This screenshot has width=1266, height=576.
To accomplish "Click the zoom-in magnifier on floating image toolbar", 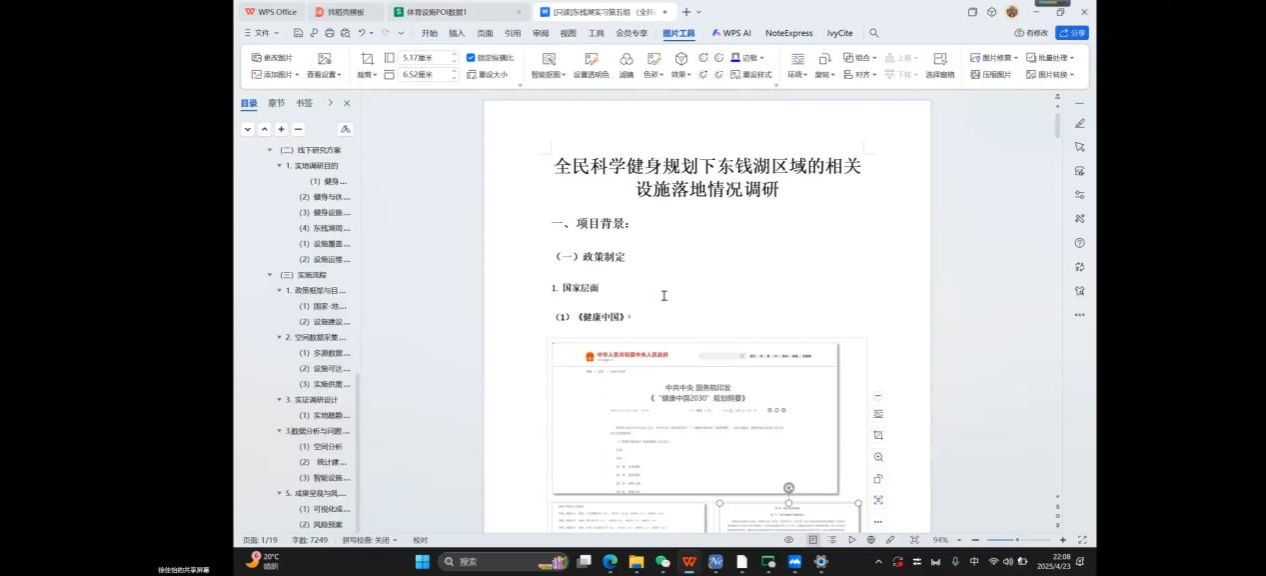I will coord(878,457).
